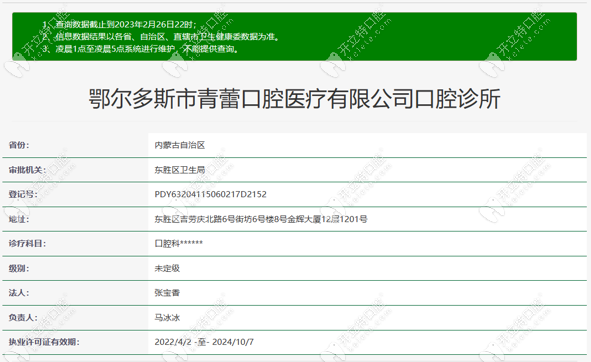Click the notice line about 卫生健康委数据为准
This screenshot has height=362, width=591.
[161, 37]
